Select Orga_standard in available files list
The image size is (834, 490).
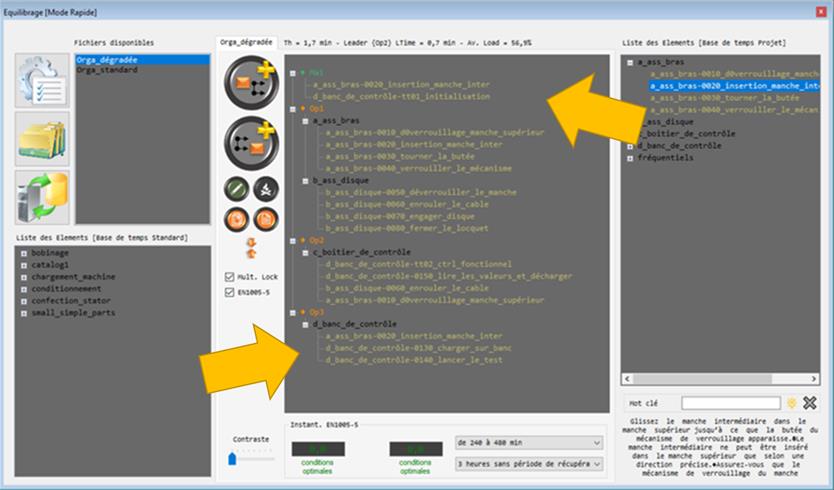(107, 70)
